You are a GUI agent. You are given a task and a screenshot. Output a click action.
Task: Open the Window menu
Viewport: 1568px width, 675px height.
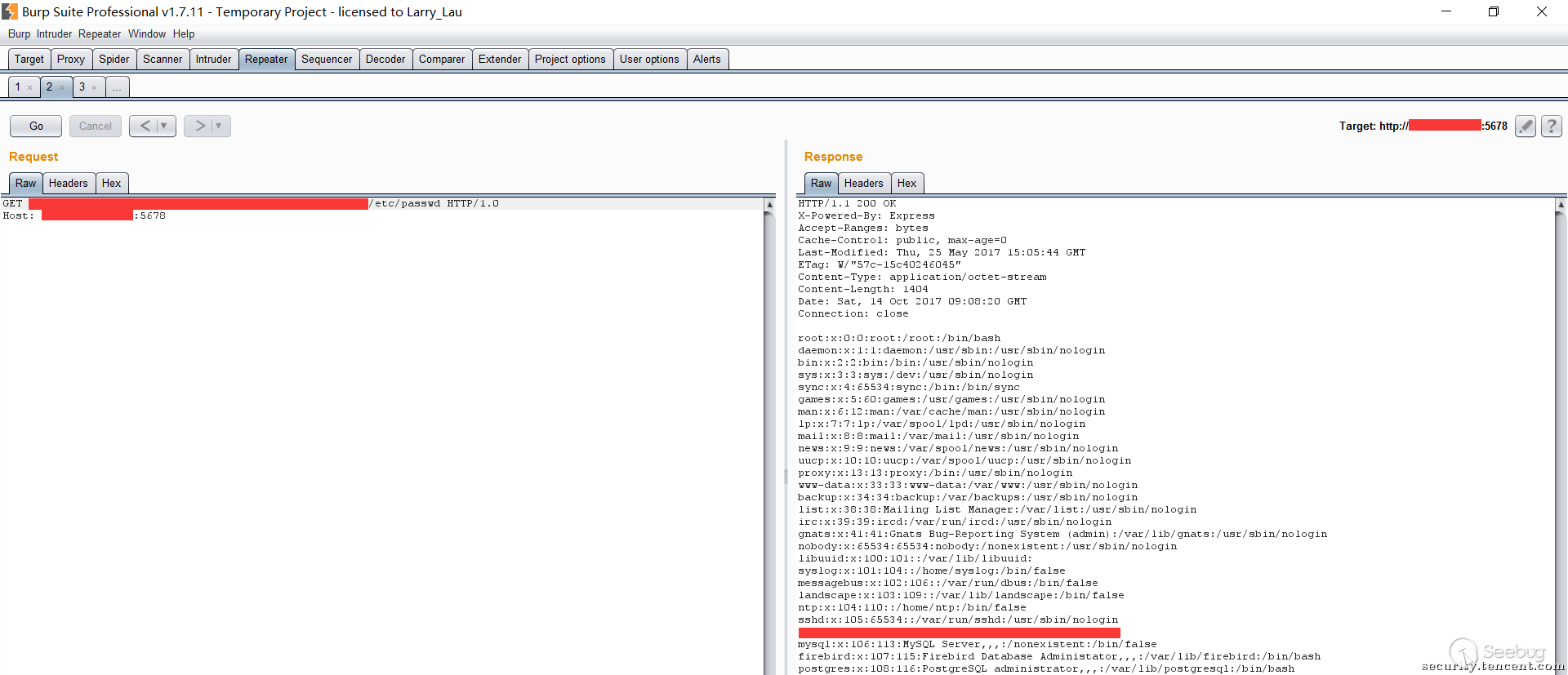(147, 33)
